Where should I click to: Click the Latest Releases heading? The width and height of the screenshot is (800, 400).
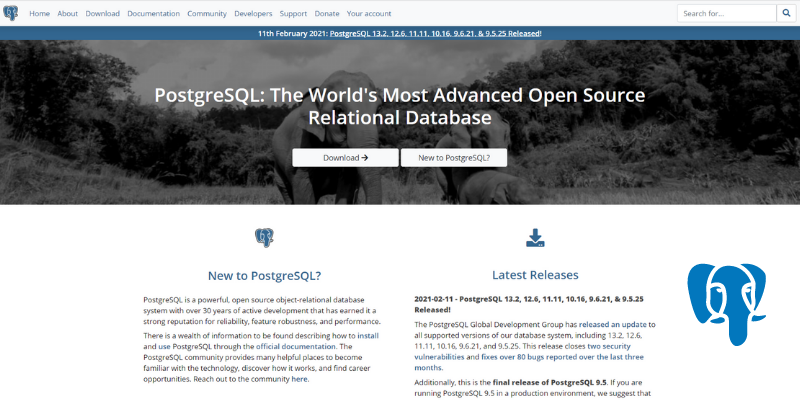535,275
